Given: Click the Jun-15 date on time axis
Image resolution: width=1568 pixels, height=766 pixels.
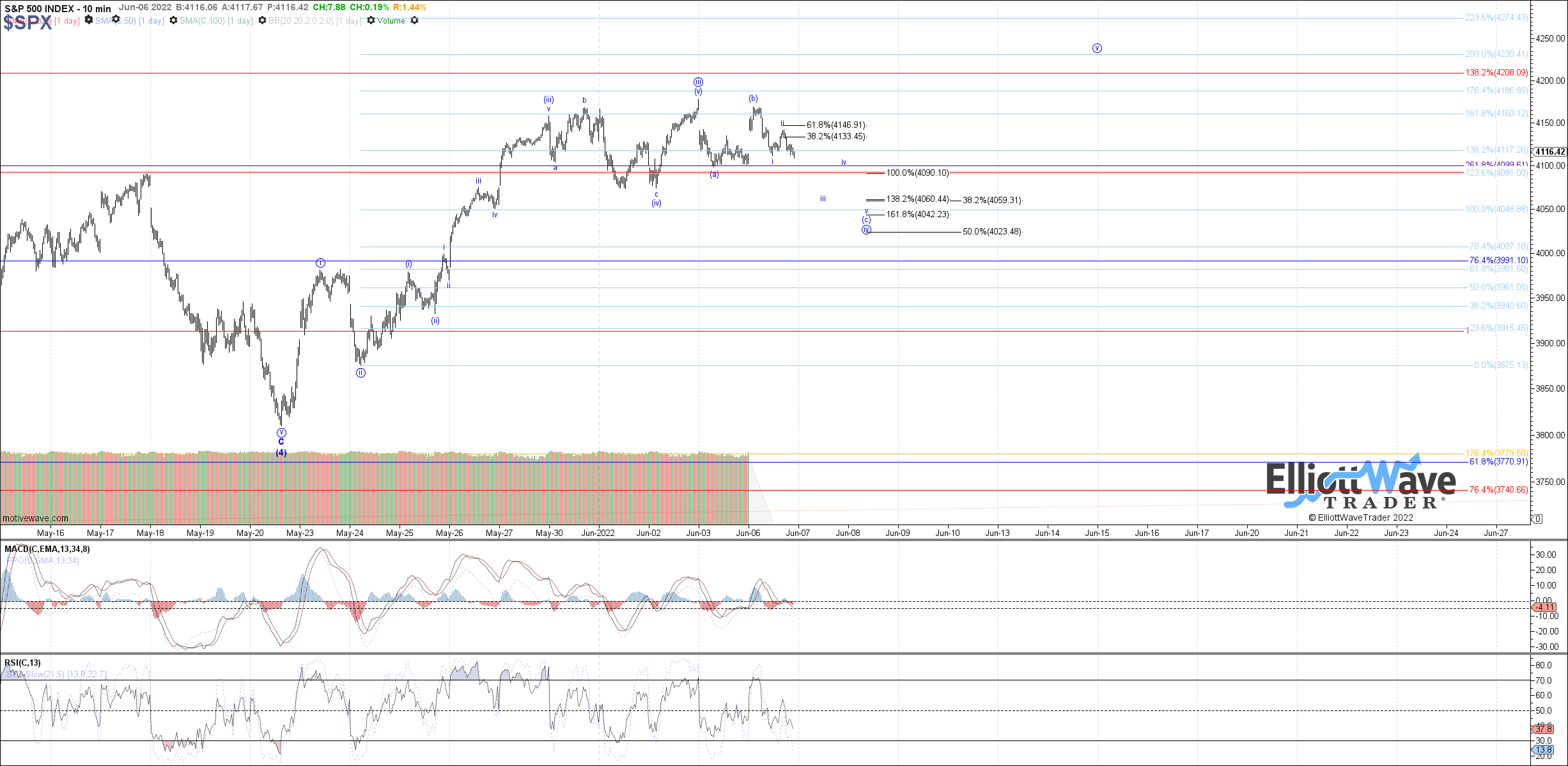Looking at the screenshot, I should (1097, 533).
